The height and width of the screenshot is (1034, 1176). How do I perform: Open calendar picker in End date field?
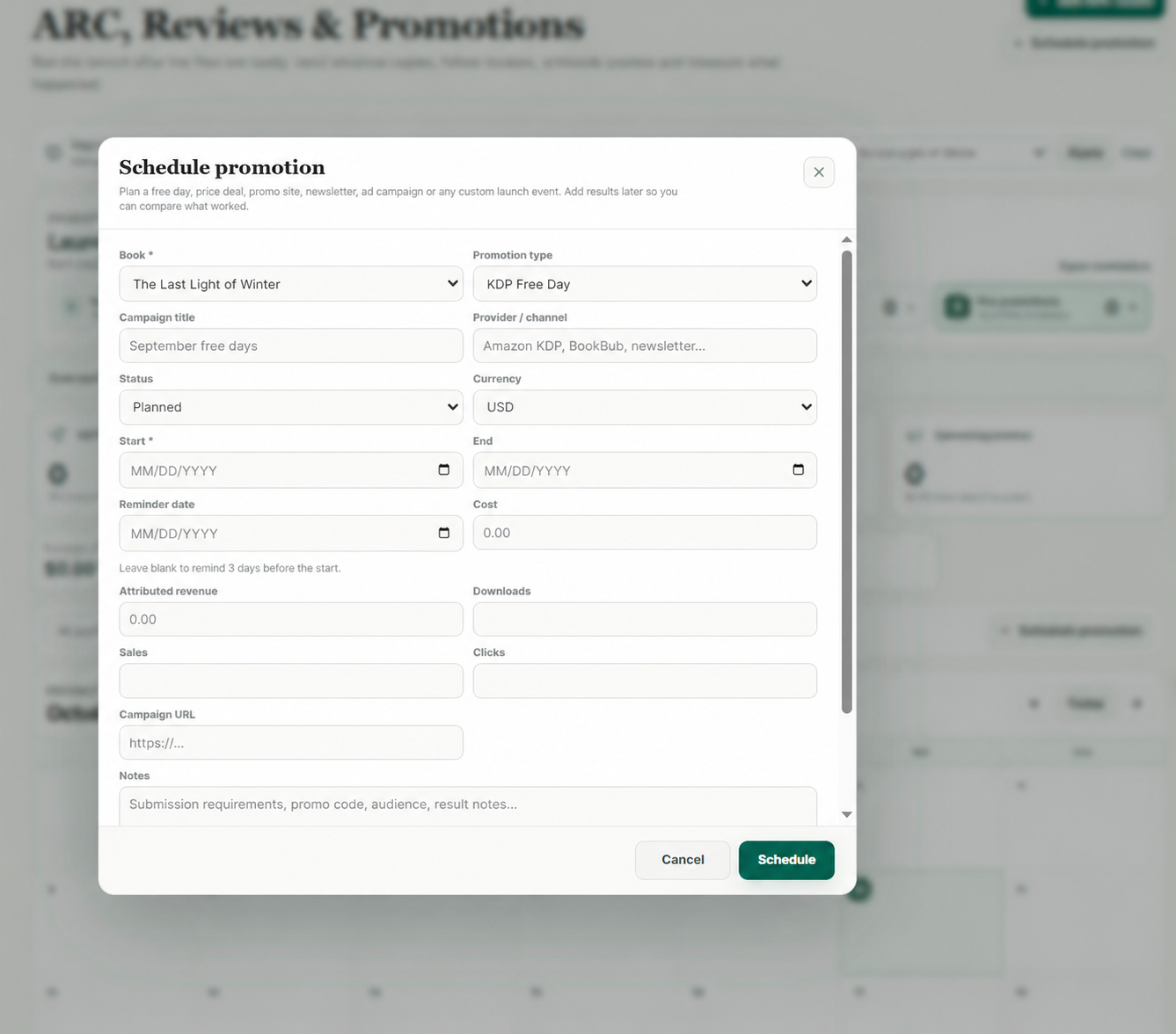pyautogui.click(x=798, y=470)
